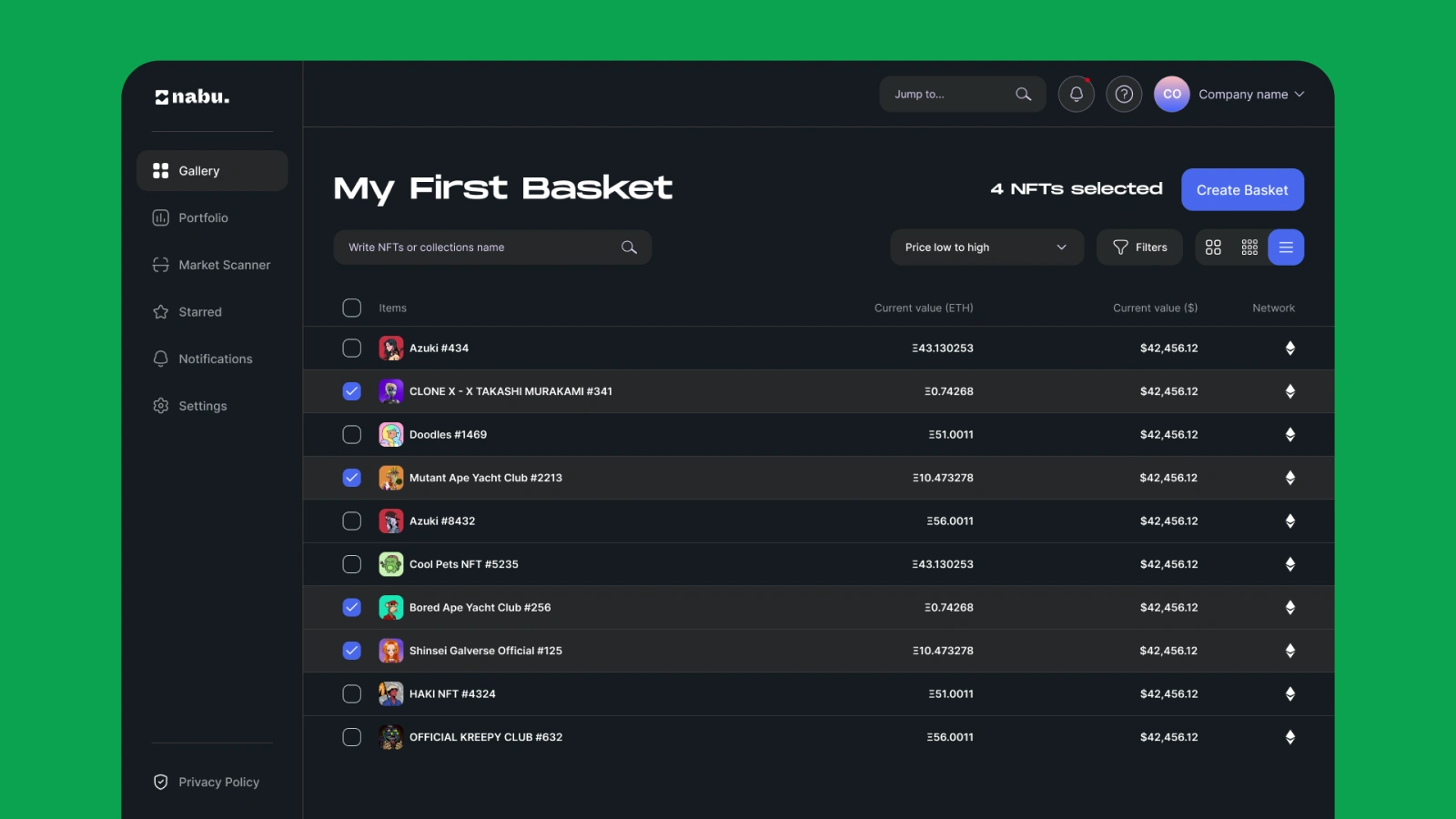The image size is (1456, 819).
Task: Check the Azuki #434 checkbox
Action: click(352, 349)
